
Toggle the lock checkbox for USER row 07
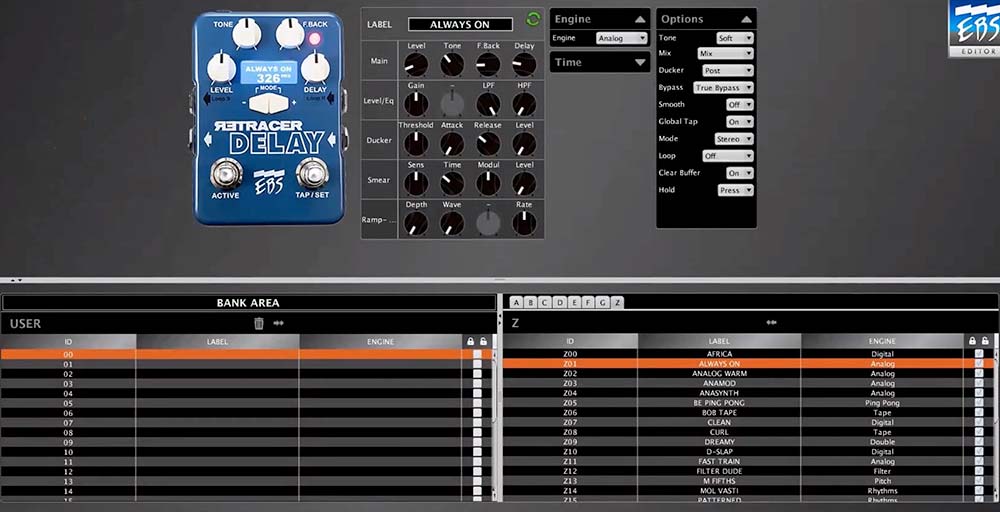[x=477, y=423]
